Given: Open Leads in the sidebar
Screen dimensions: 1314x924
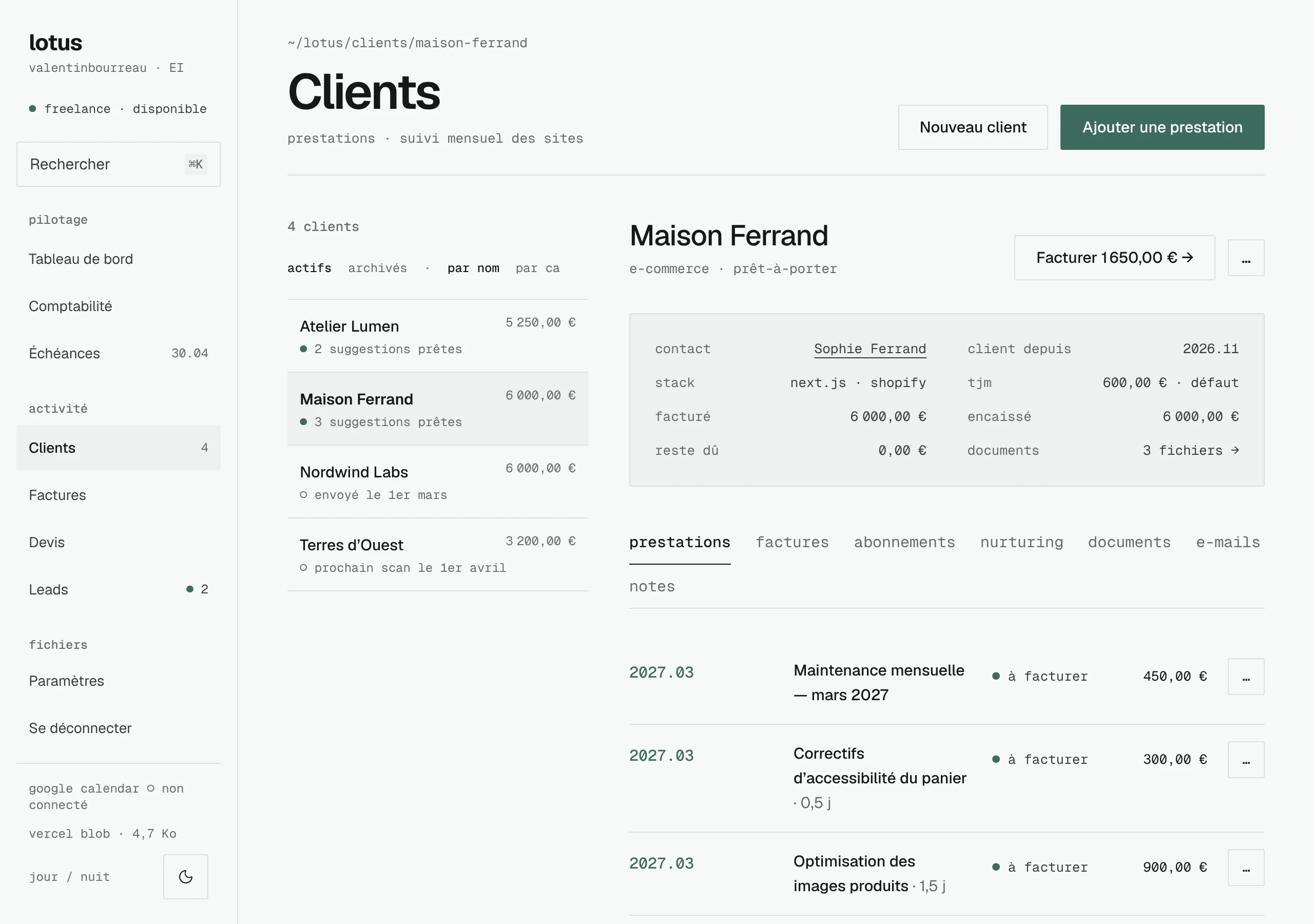Looking at the screenshot, I should [x=119, y=590].
